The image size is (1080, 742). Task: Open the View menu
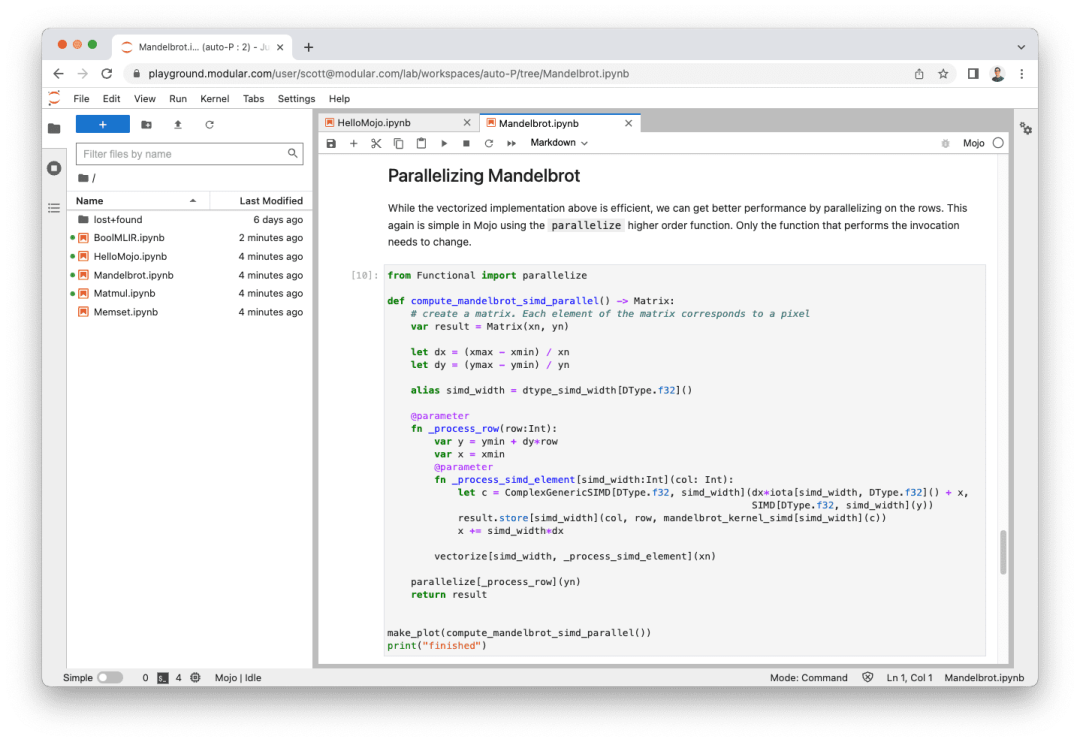(145, 99)
